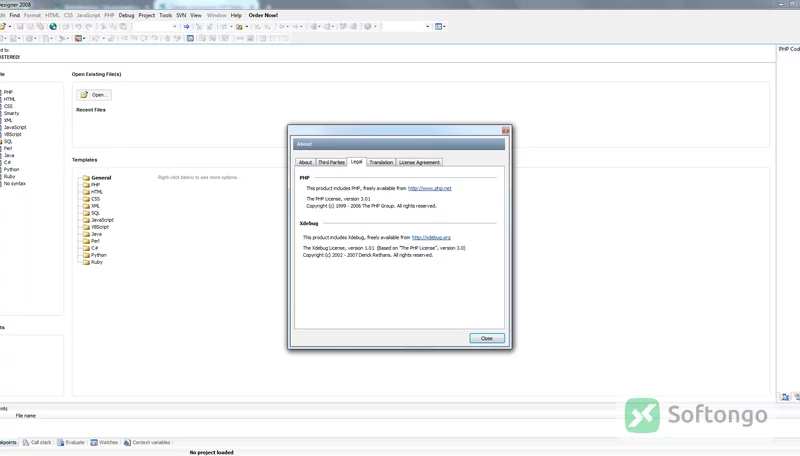Screen dimensions: 800x456
Task: Click the Open folder icon button
Action: [94, 95]
